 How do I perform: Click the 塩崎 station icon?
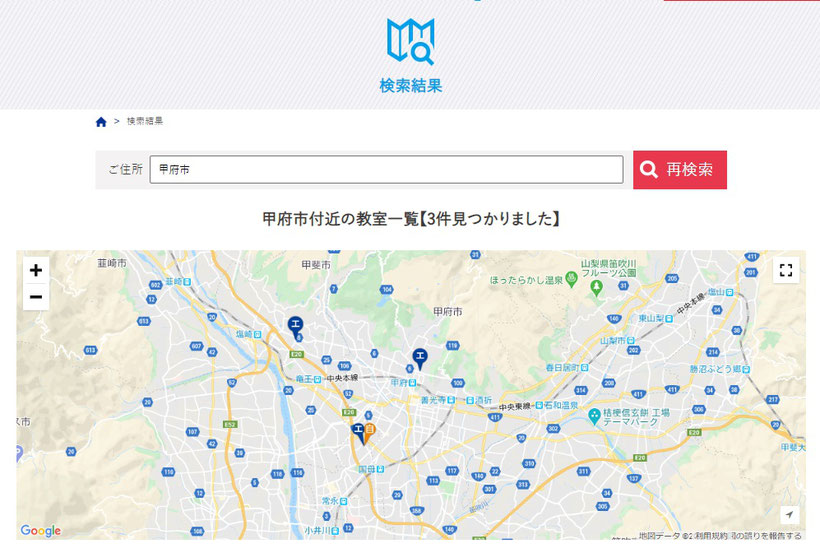258,334
